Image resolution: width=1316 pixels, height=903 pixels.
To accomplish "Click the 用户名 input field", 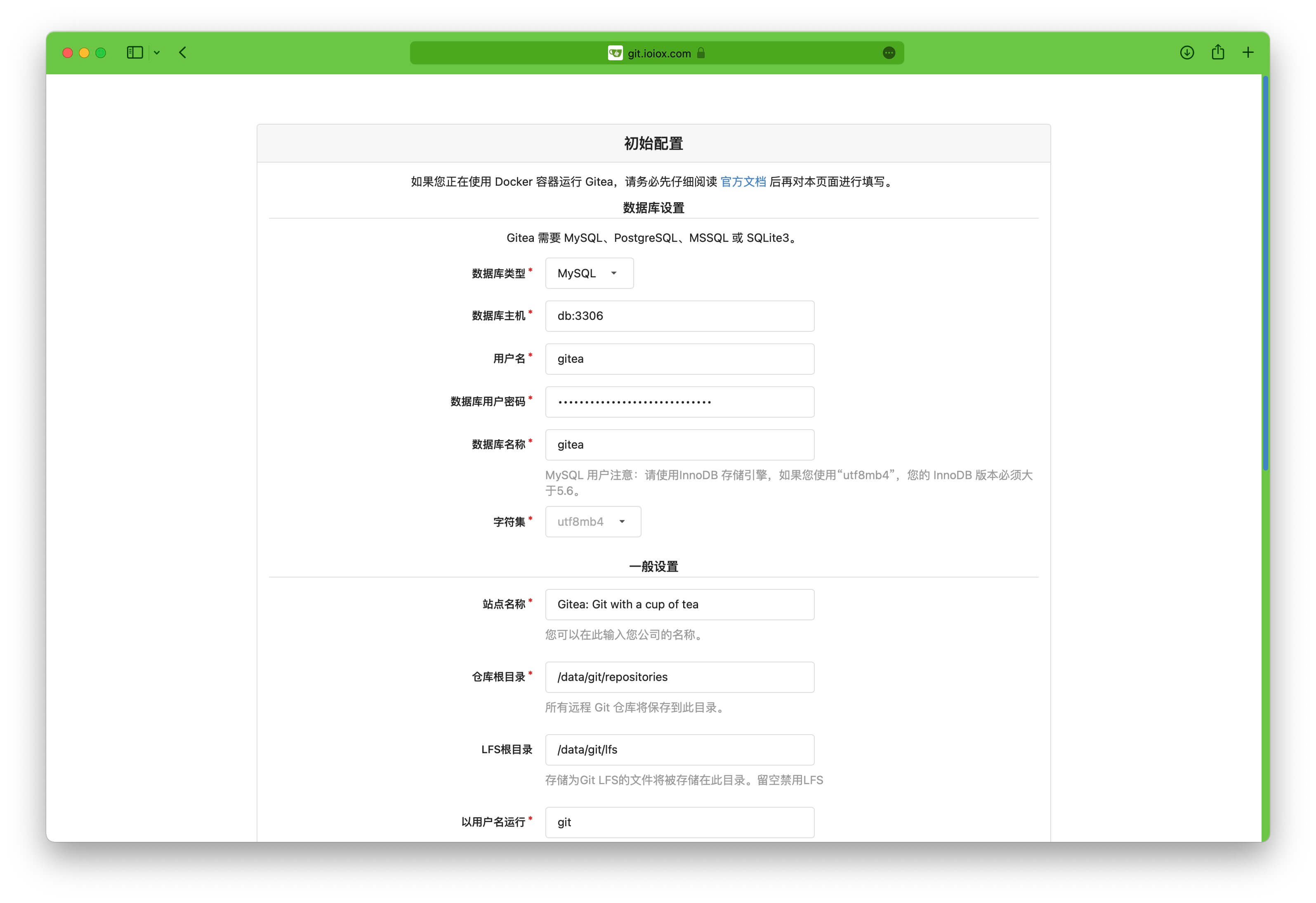I will [679, 359].
